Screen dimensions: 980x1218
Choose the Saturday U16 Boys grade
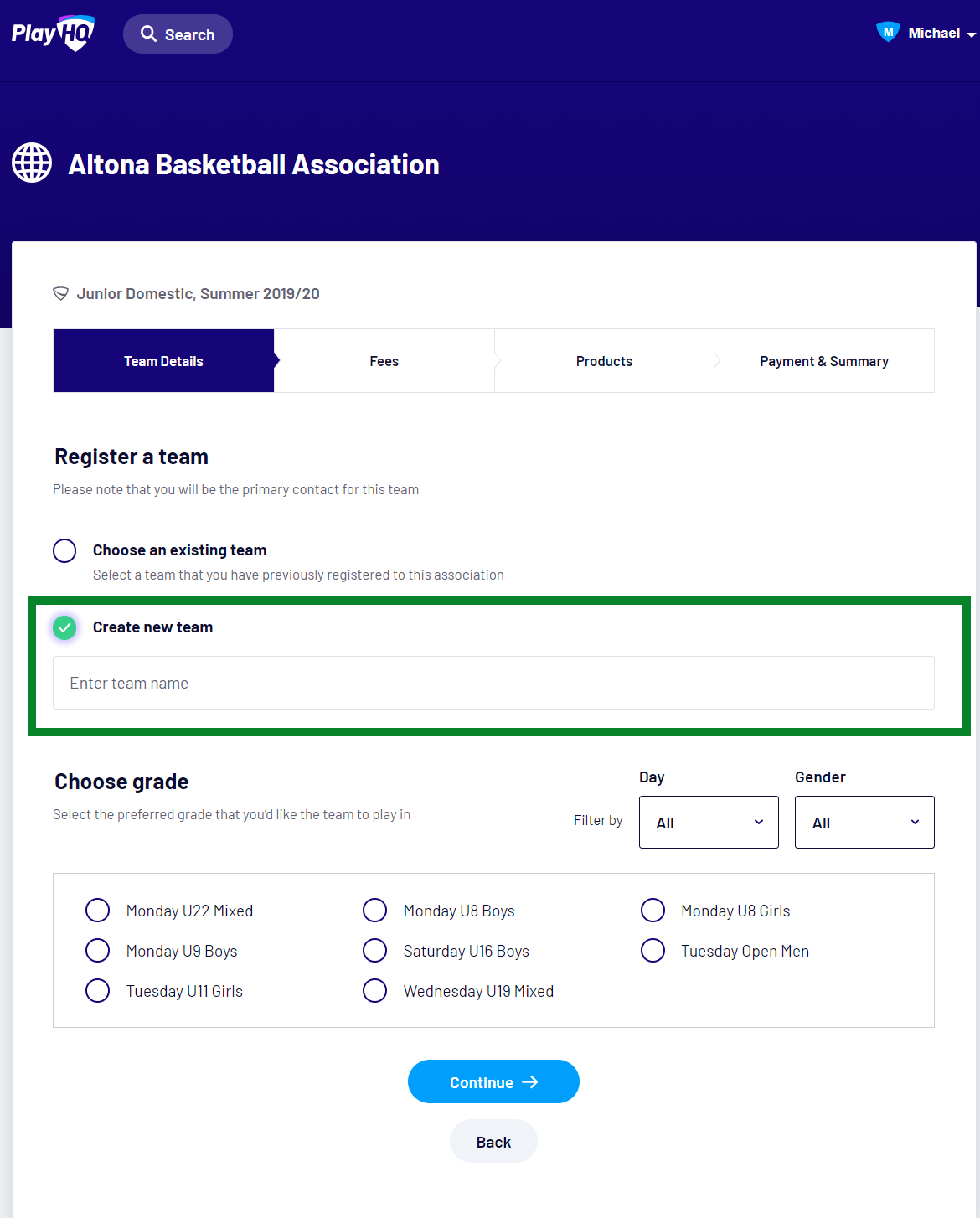point(375,951)
